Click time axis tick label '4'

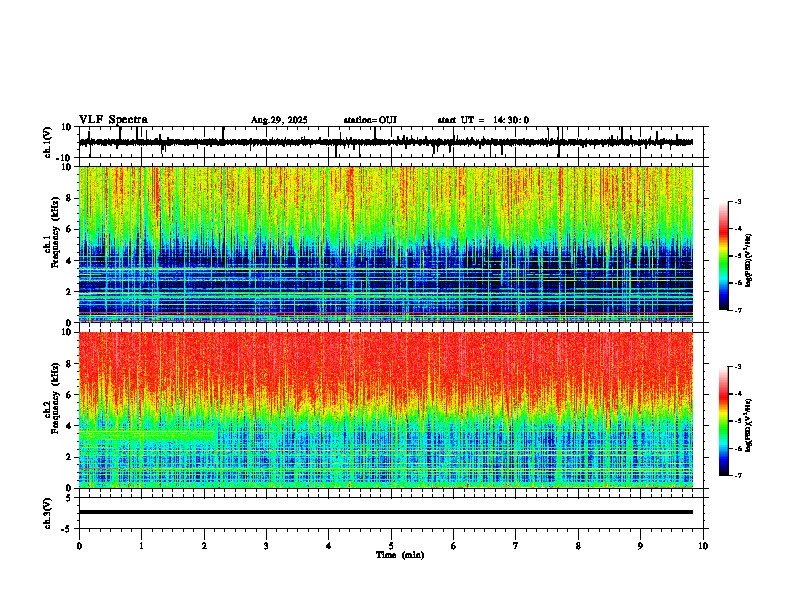pyautogui.click(x=329, y=546)
